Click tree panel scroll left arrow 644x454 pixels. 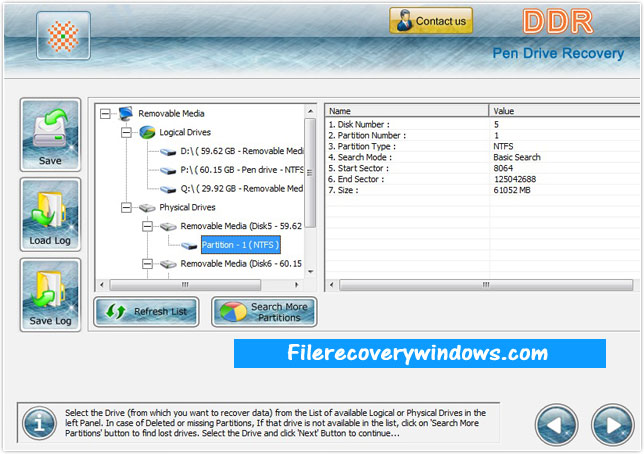(101, 284)
